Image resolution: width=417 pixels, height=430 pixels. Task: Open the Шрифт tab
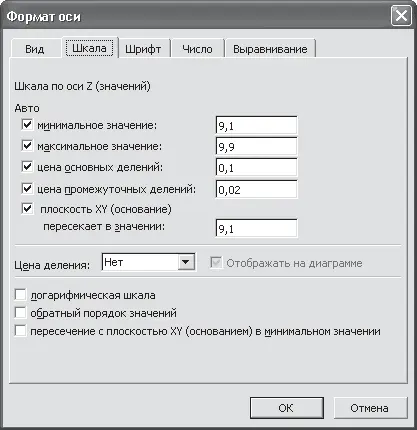[143, 49]
